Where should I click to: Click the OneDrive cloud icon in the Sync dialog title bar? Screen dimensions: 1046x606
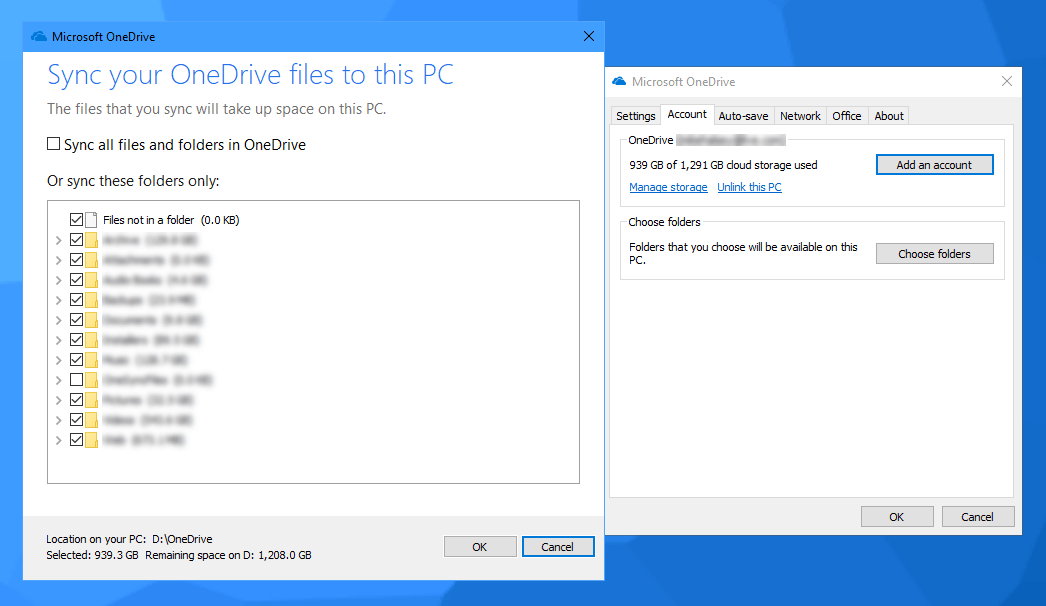39,37
